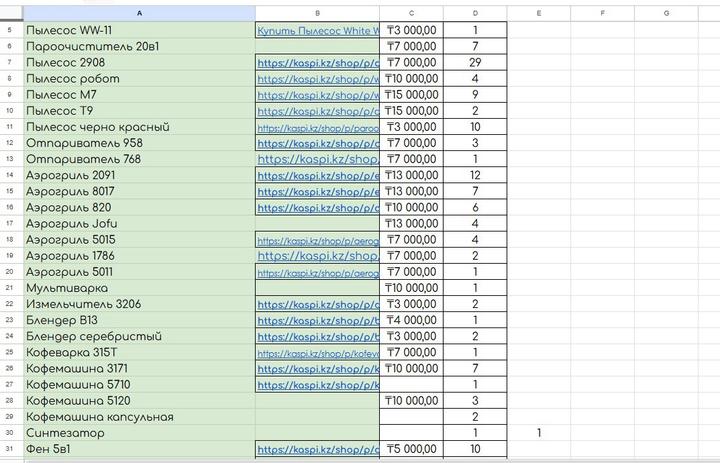Screen dimensions: 720x463
Task: Click row 17 header number
Action: click(x=10, y=224)
